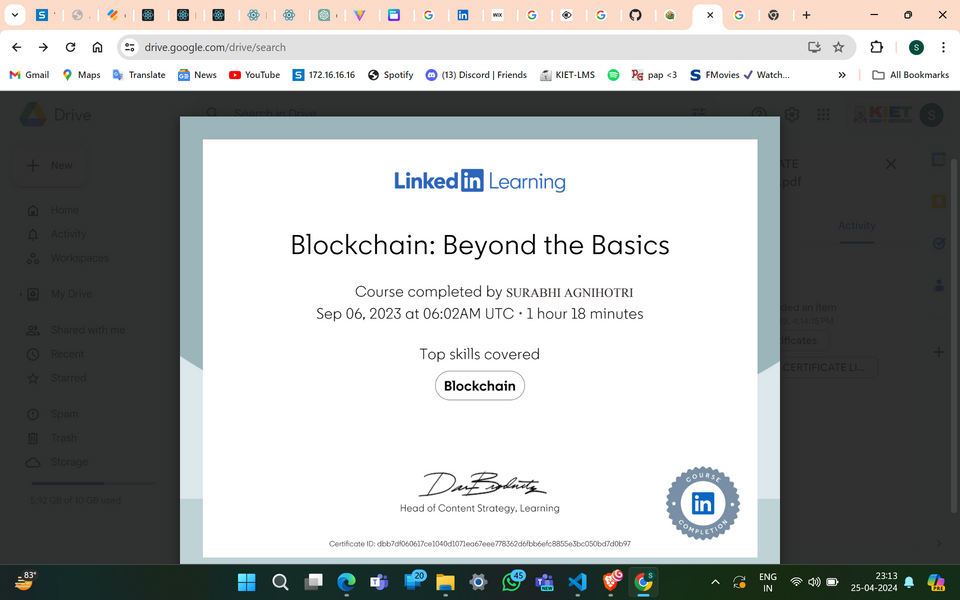Open Microsoft Edge from taskbar

[347, 582]
